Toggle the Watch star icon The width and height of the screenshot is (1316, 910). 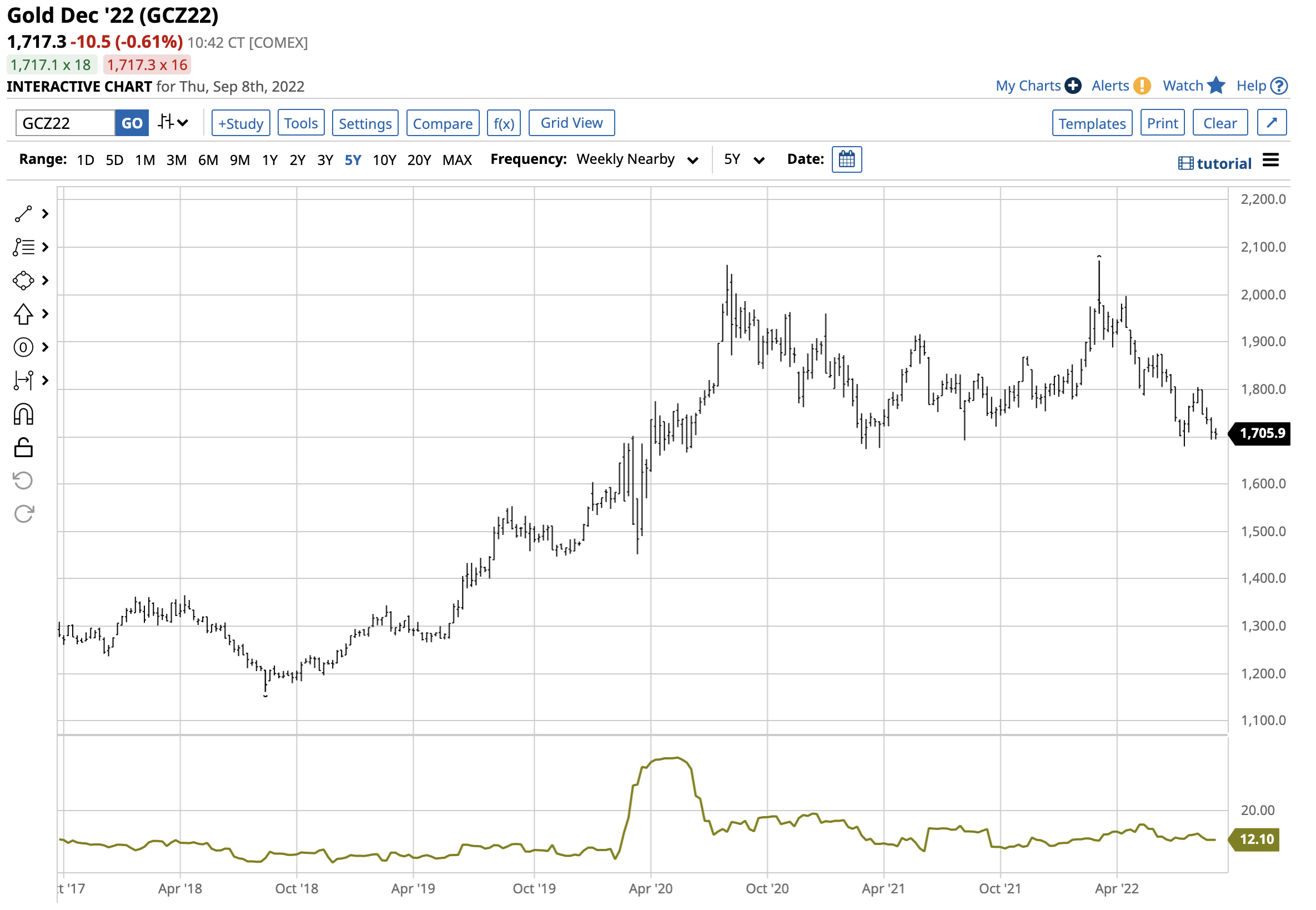1215,86
